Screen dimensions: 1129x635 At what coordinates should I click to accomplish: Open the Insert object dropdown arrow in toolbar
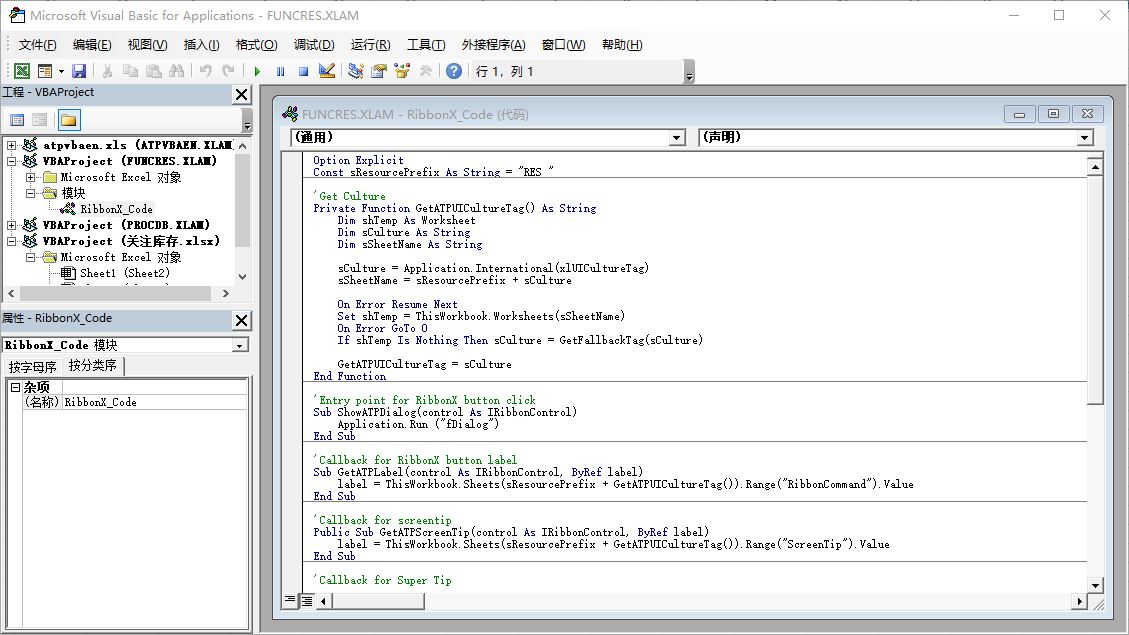pyautogui.click(x=61, y=71)
